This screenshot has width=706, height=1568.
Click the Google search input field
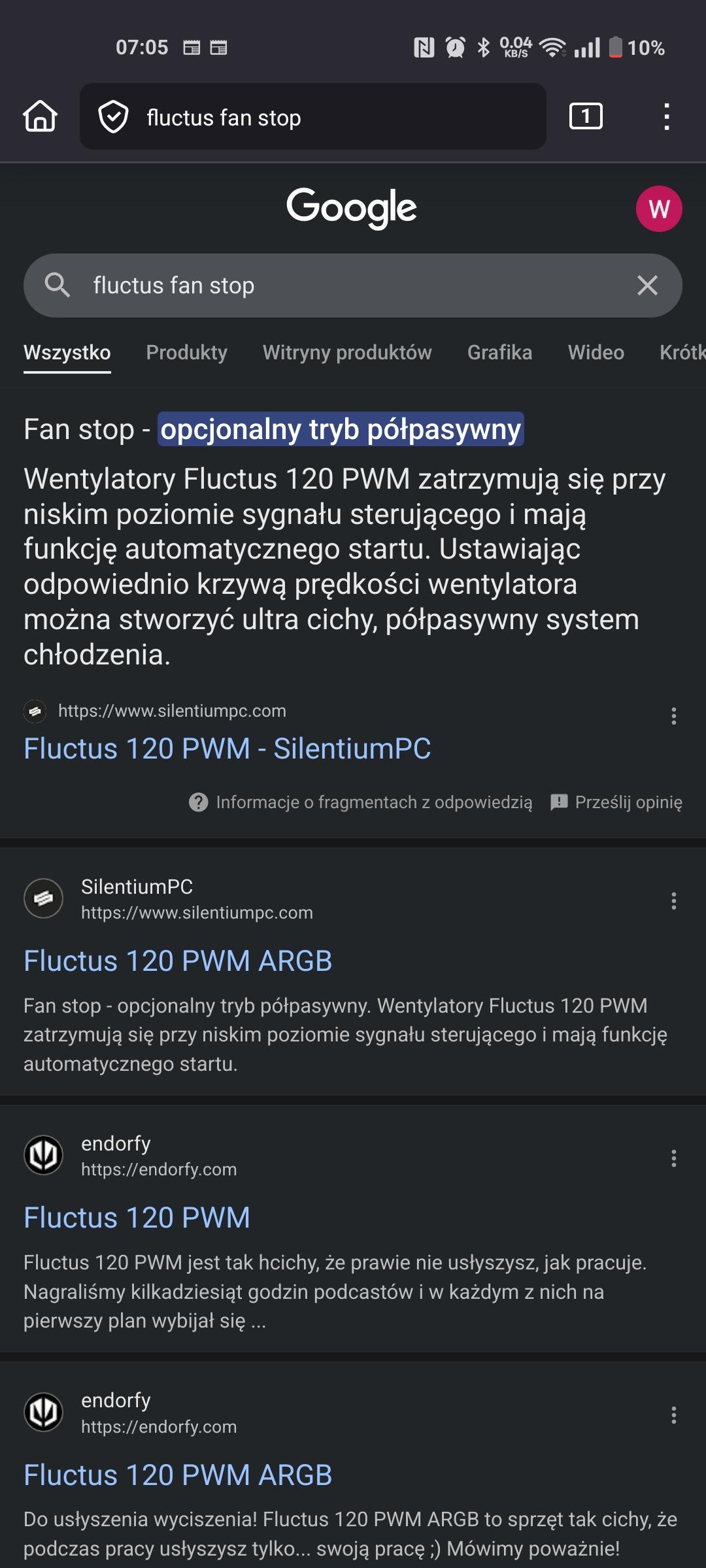pyautogui.click(x=353, y=286)
